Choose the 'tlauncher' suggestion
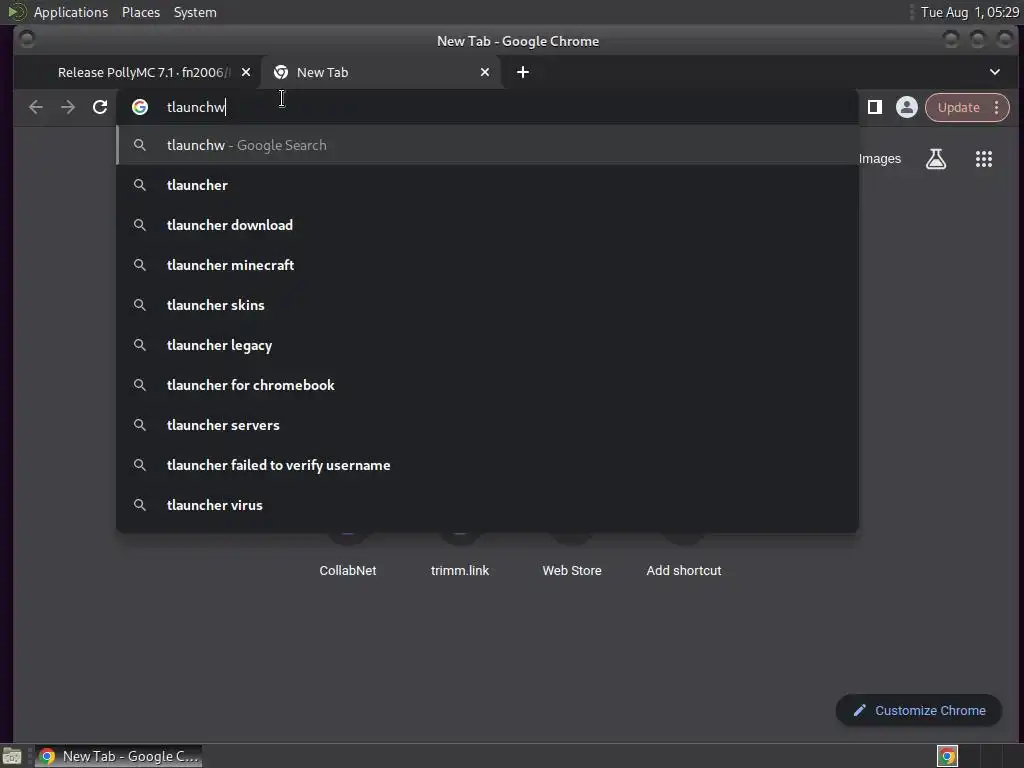The image size is (1024, 768). coord(487,185)
